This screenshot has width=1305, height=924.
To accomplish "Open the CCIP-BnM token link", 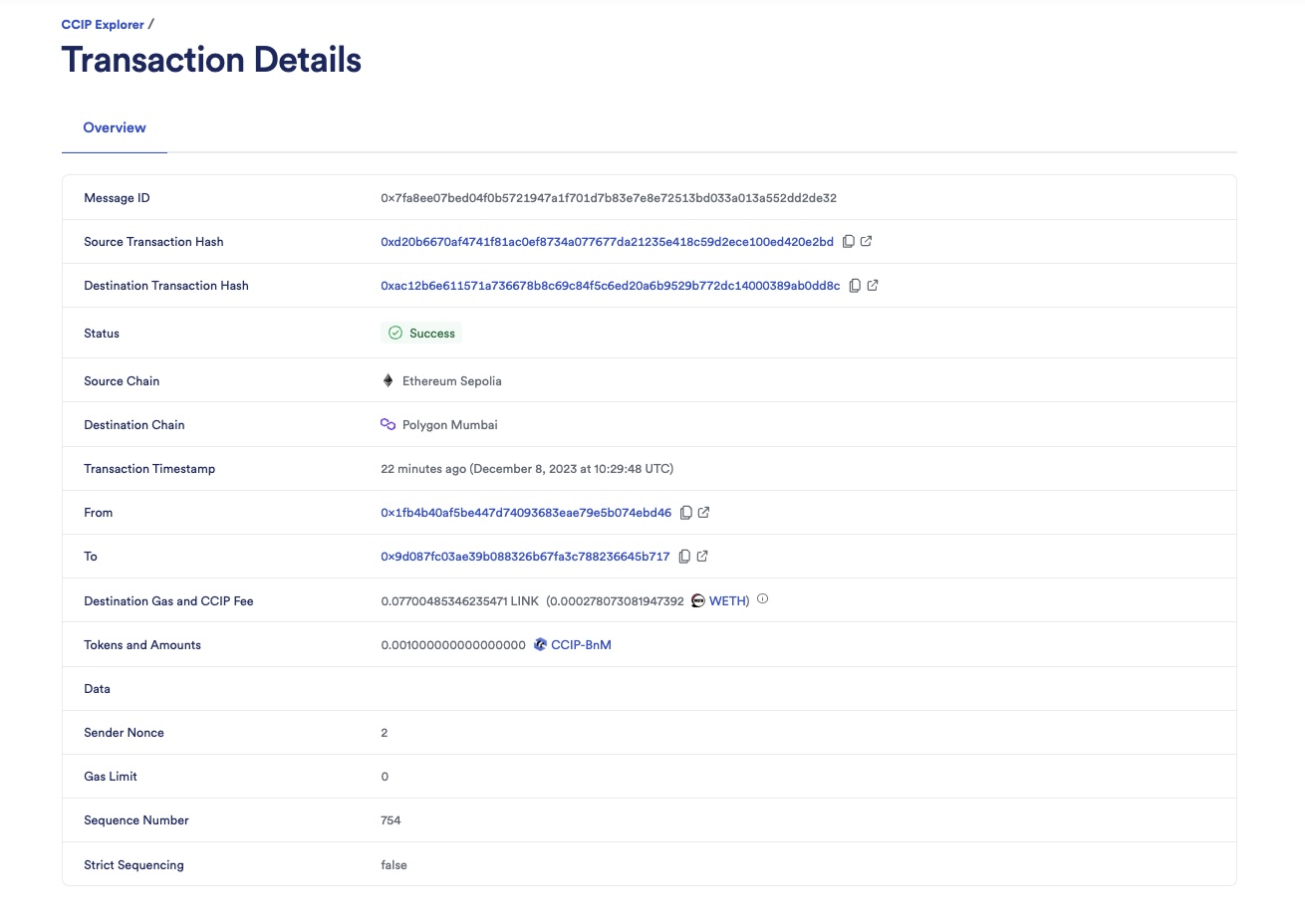I will (581, 645).
